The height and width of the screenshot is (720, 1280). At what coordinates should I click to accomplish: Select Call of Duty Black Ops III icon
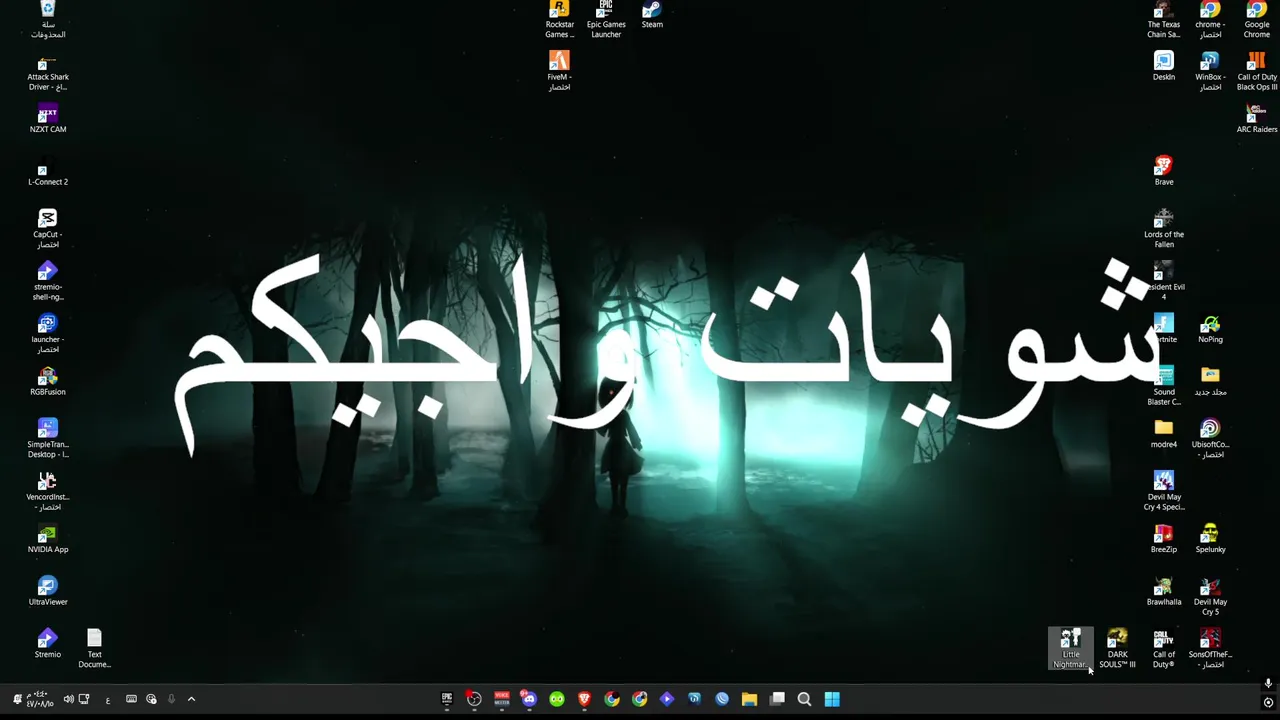point(1257,71)
